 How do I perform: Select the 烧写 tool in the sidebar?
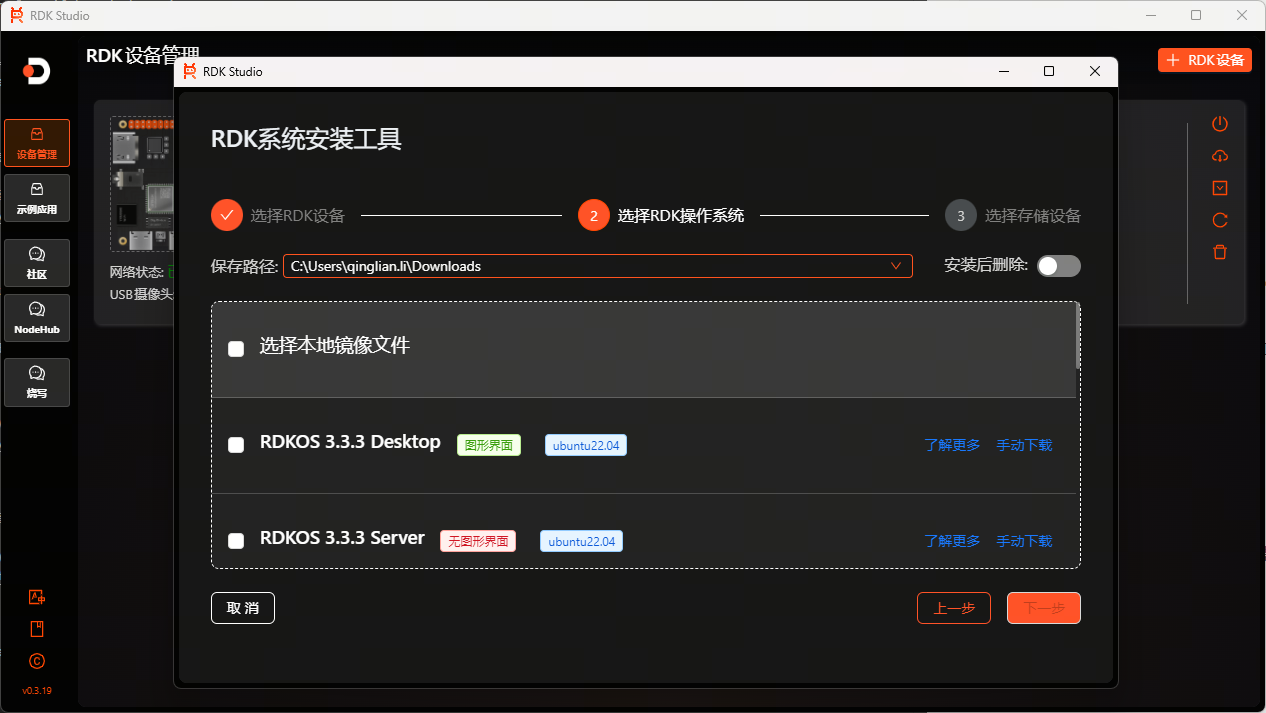[36, 382]
